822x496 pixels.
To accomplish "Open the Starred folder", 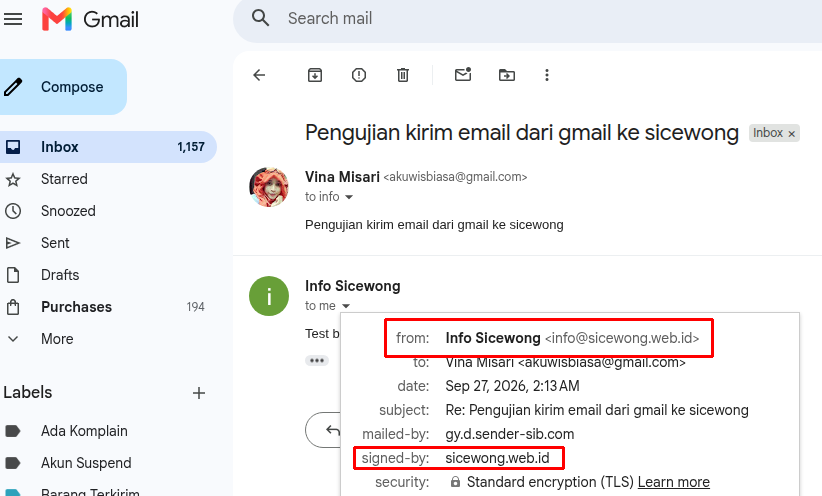I will (x=107, y=179).
